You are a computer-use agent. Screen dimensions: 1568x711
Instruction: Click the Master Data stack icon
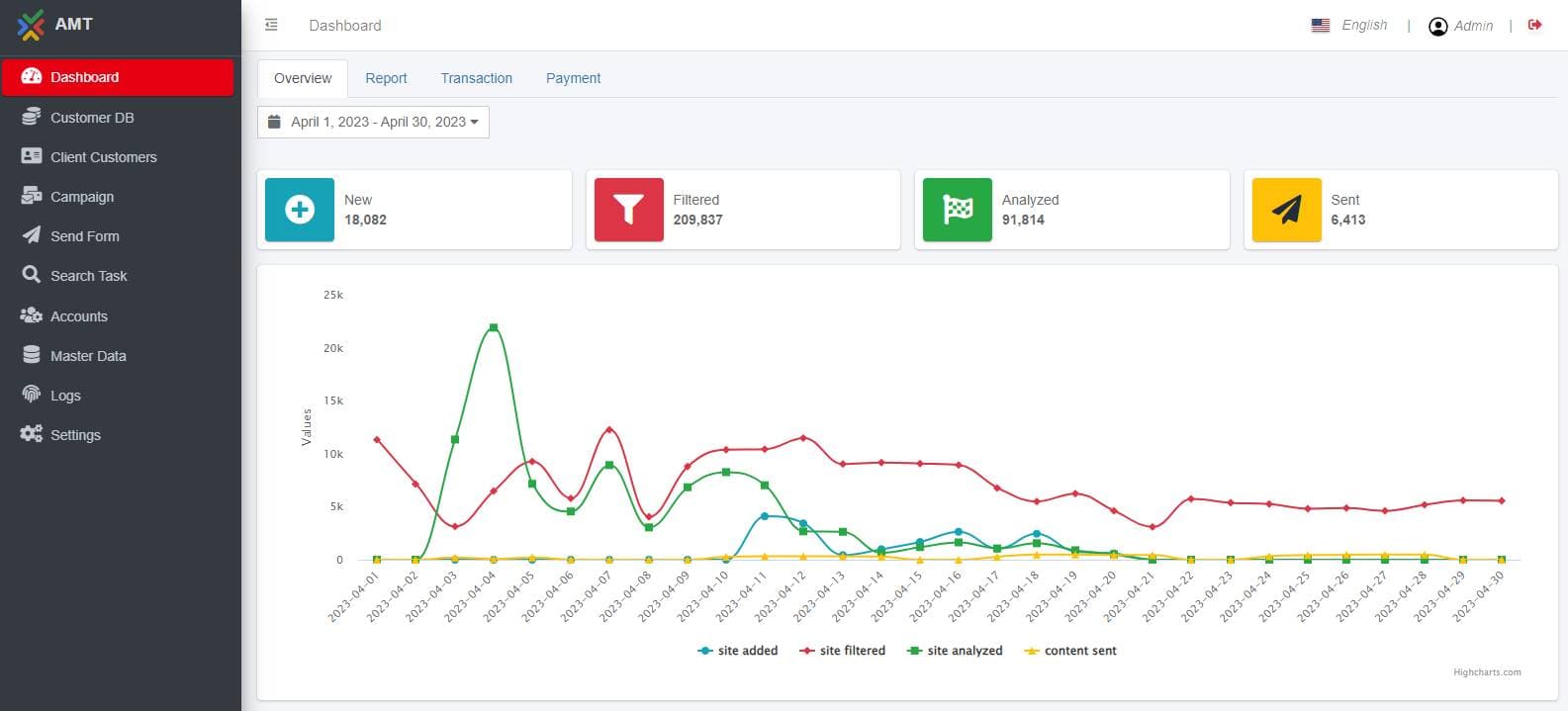tap(32, 355)
